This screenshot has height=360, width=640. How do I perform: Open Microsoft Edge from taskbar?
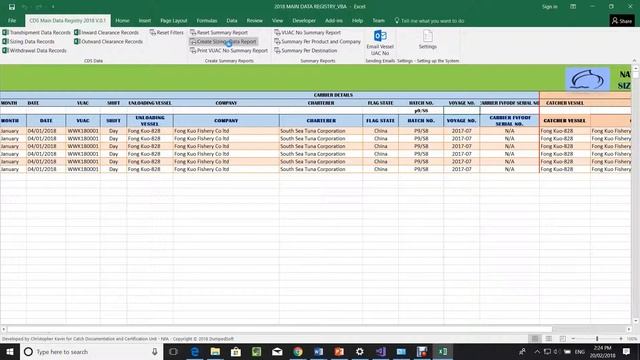click(x=195, y=351)
